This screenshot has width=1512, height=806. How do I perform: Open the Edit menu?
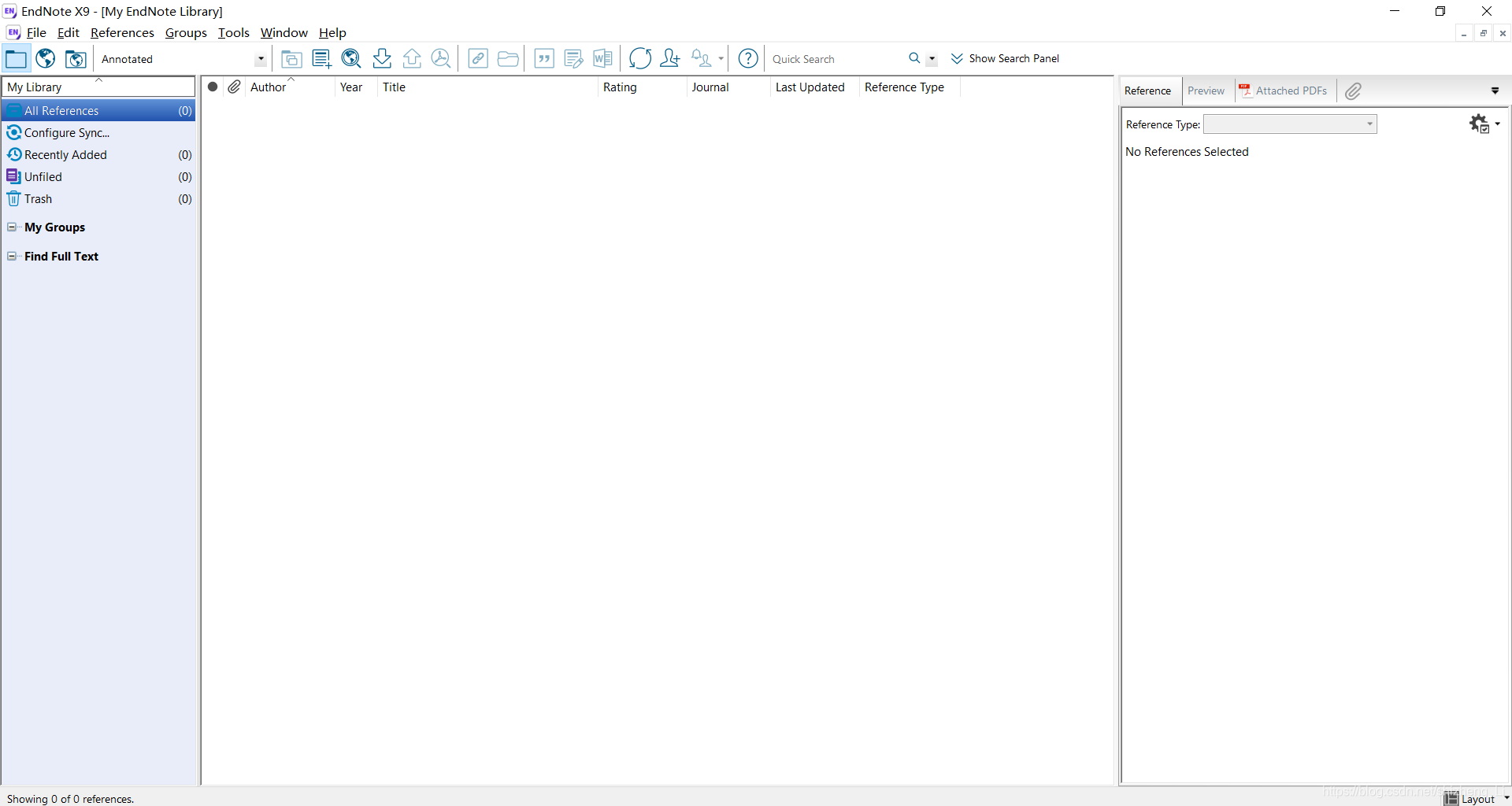click(x=69, y=33)
